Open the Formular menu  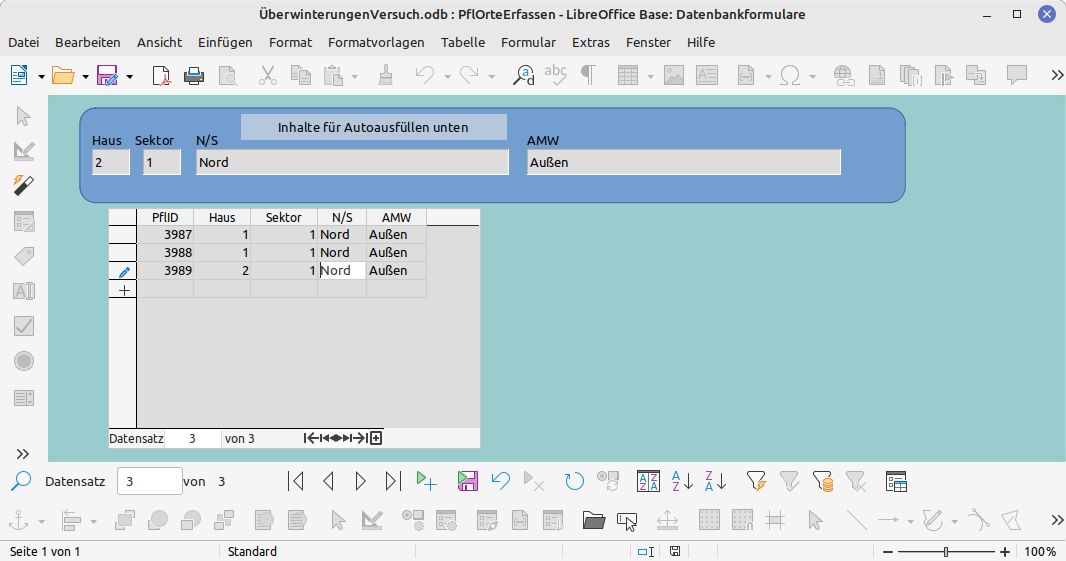(528, 42)
